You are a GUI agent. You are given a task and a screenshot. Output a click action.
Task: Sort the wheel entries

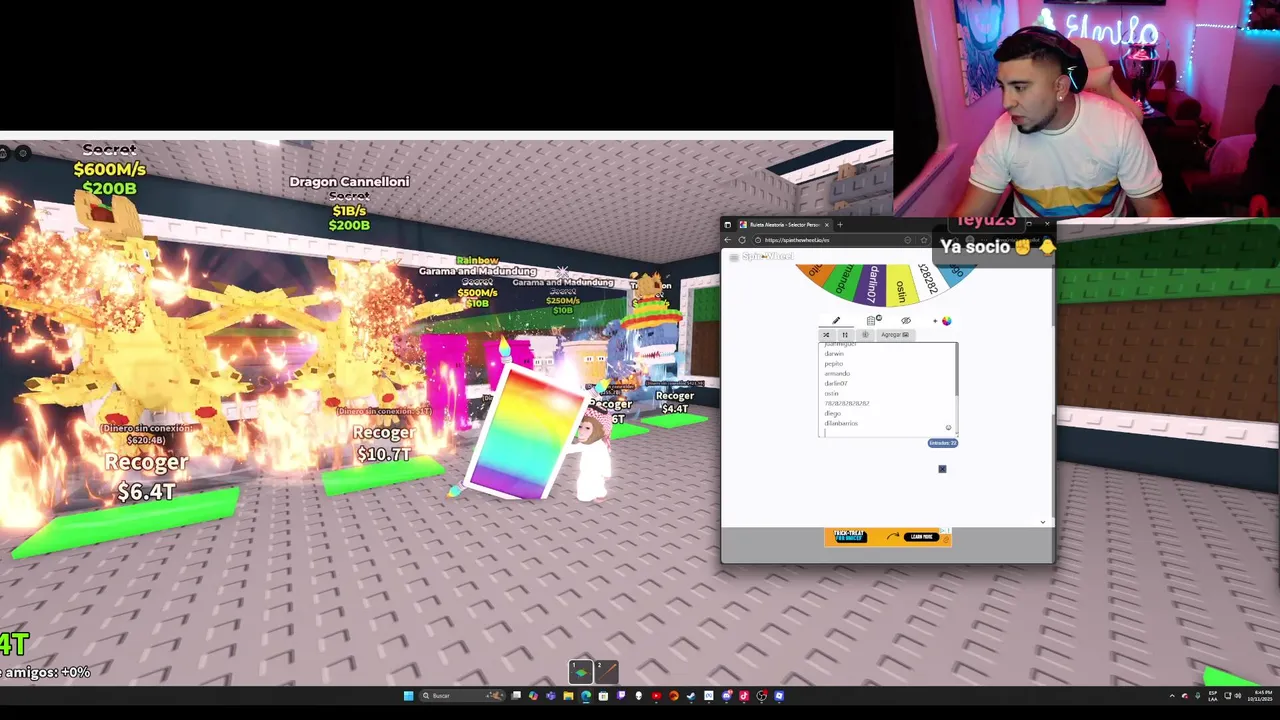pyautogui.click(x=845, y=335)
